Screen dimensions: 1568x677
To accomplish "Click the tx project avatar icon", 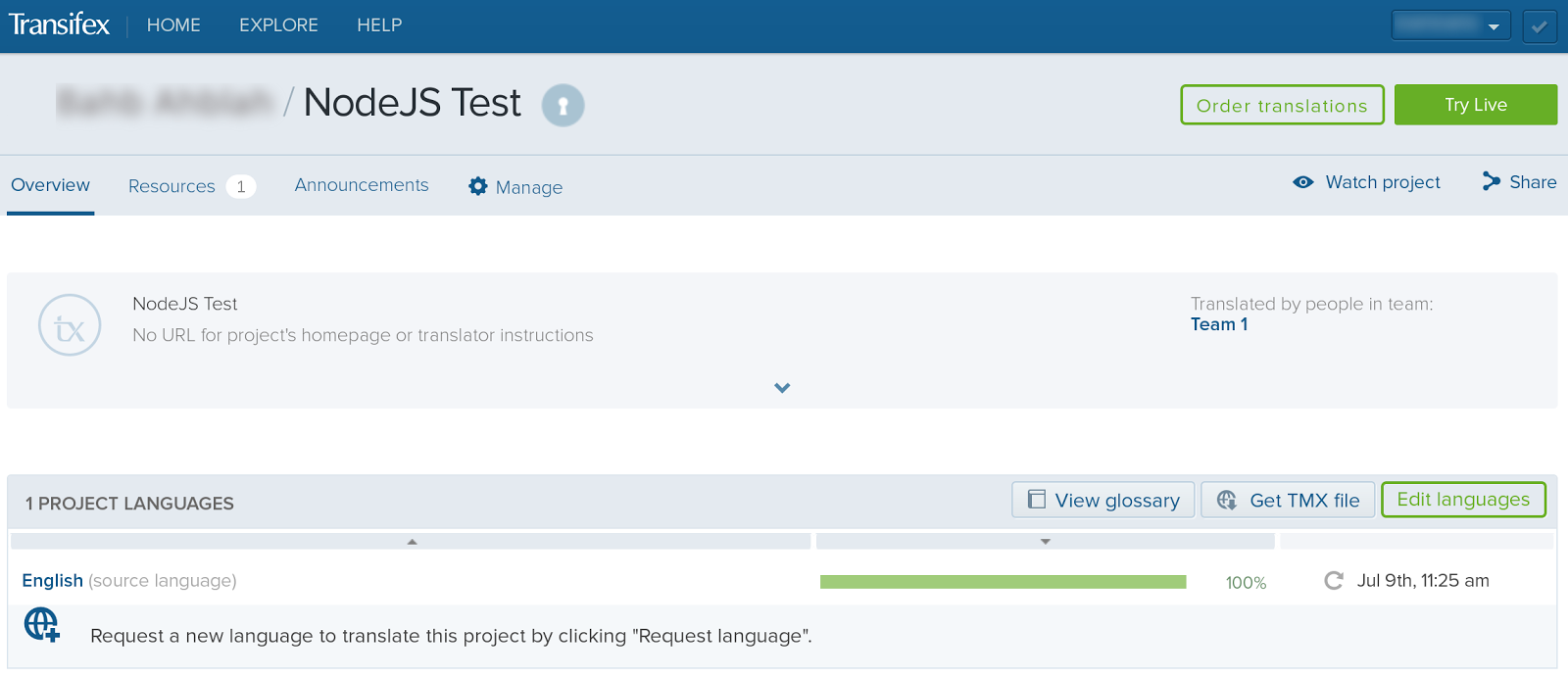I will (70, 325).
